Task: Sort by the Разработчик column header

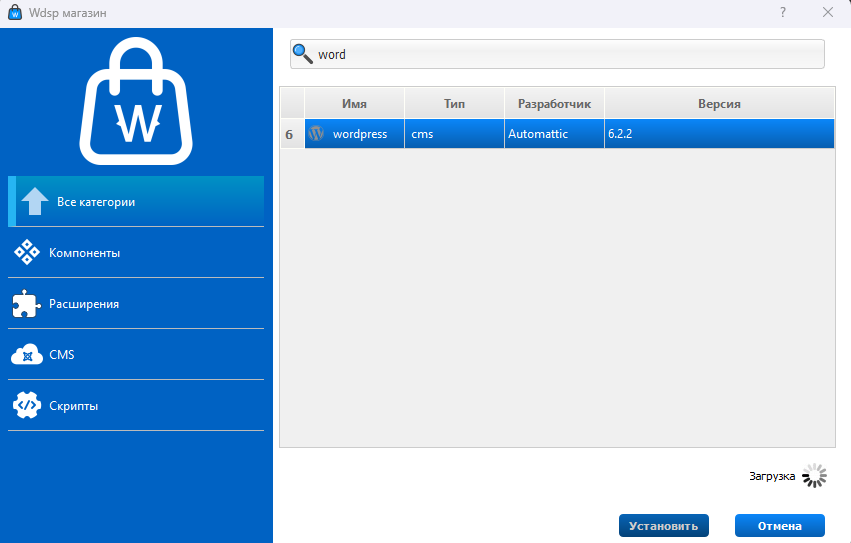Action: pyautogui.click(x=554, y=104)
